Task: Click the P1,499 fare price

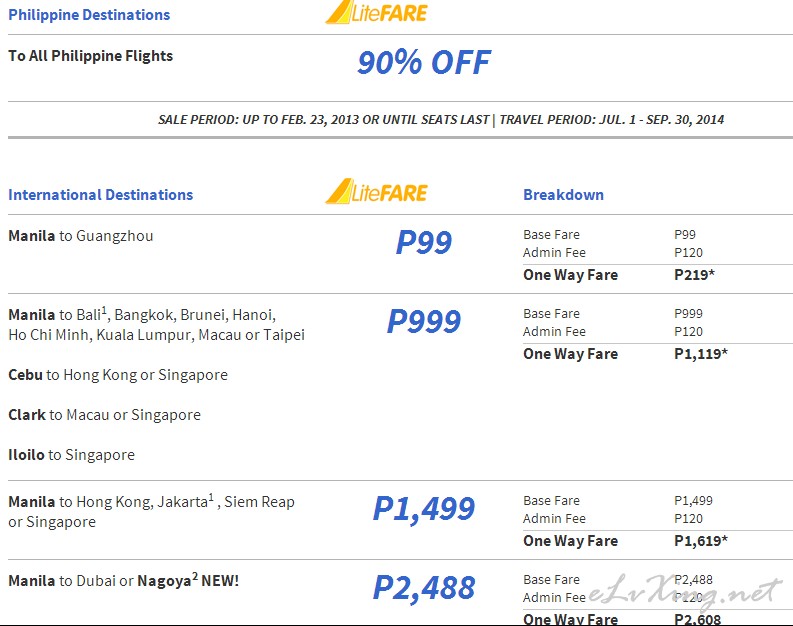Action: [x=424, y=509]
